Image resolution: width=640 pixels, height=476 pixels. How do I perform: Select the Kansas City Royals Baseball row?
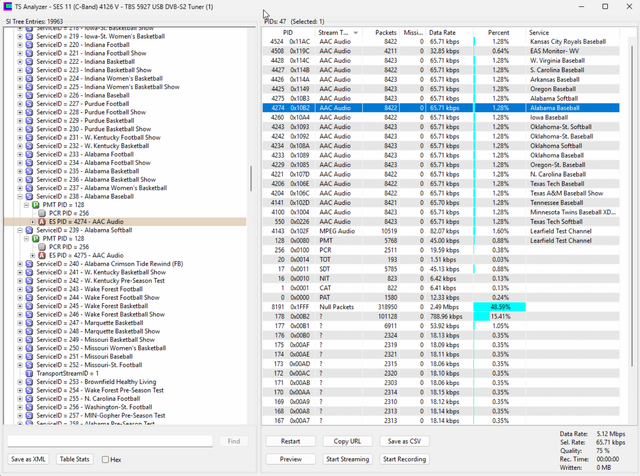pos(441,42)
